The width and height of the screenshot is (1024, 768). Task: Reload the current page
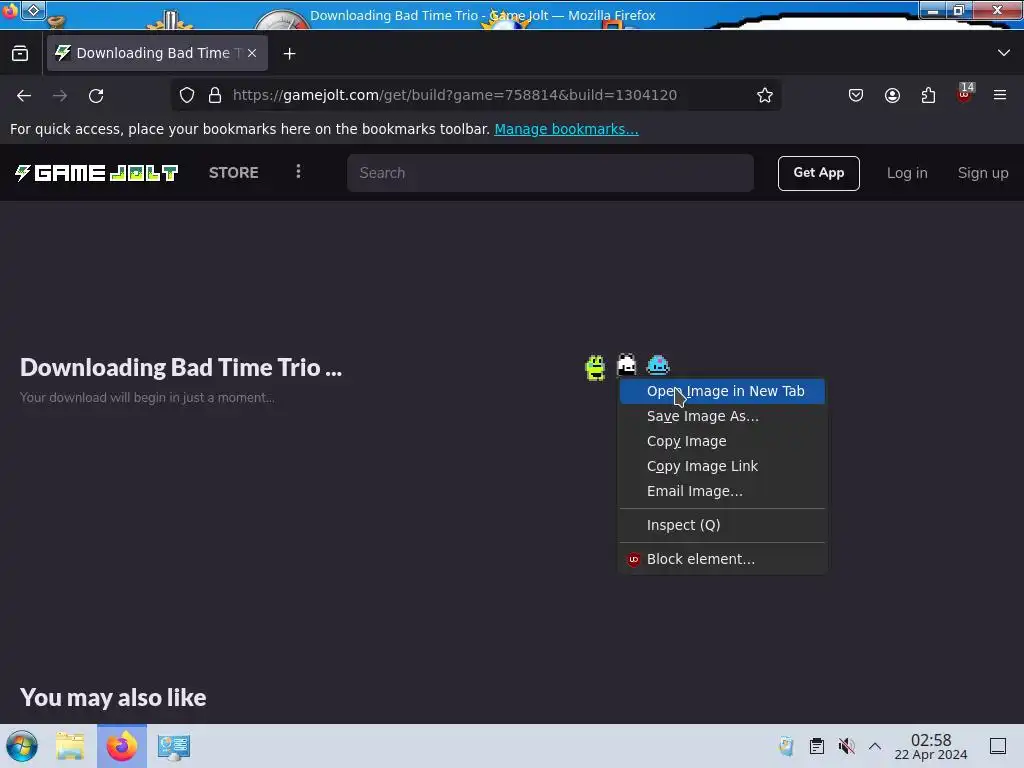96,95
